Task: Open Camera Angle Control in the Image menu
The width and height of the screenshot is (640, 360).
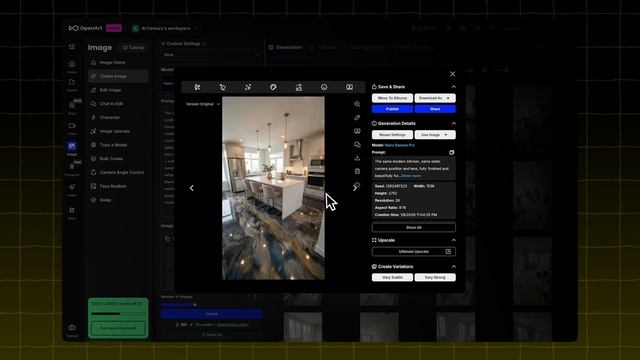Action: pos(118,172)
